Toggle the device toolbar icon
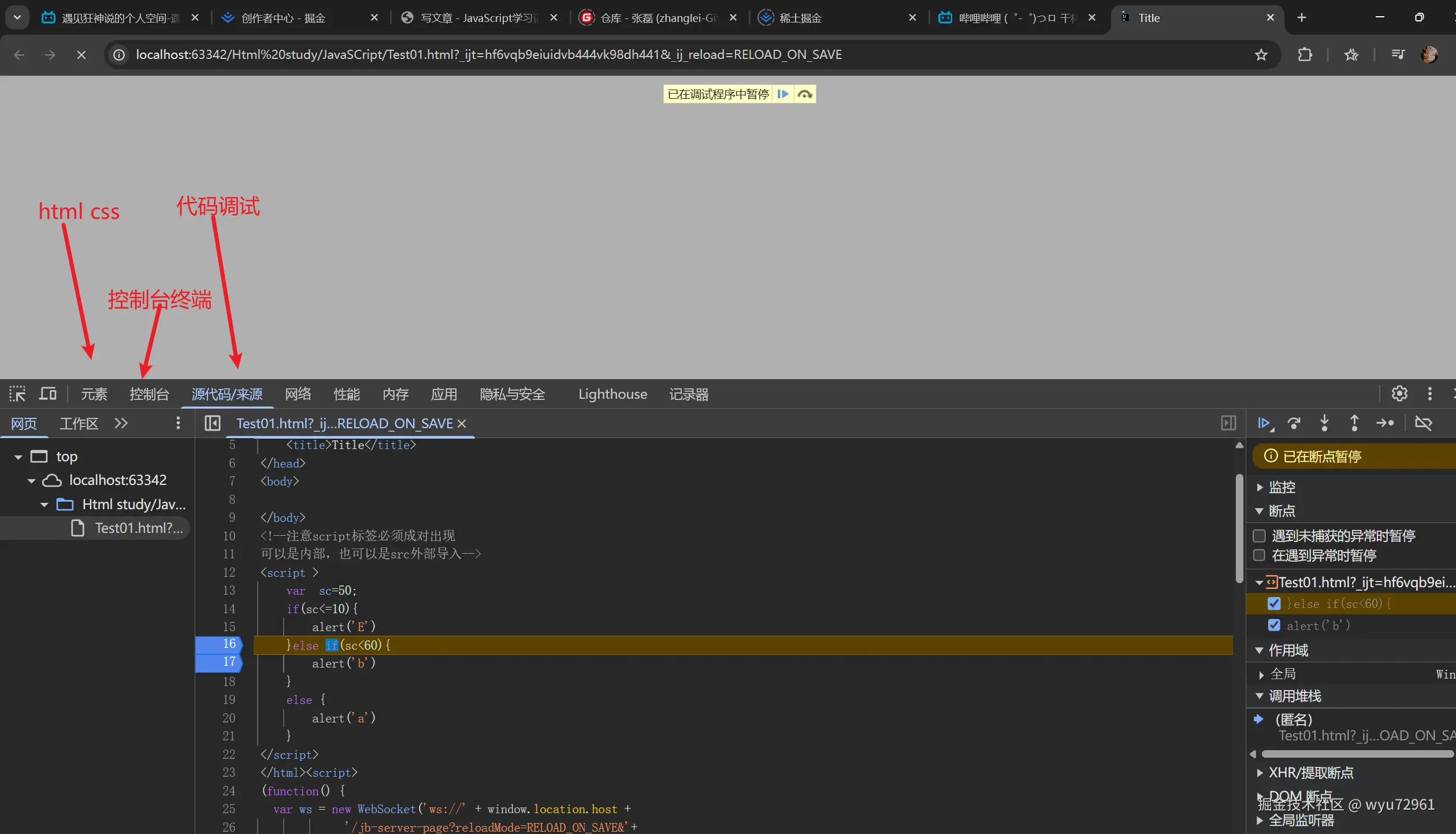The width and height of the screenshot is (1456, 834). (x=48, y=394)
